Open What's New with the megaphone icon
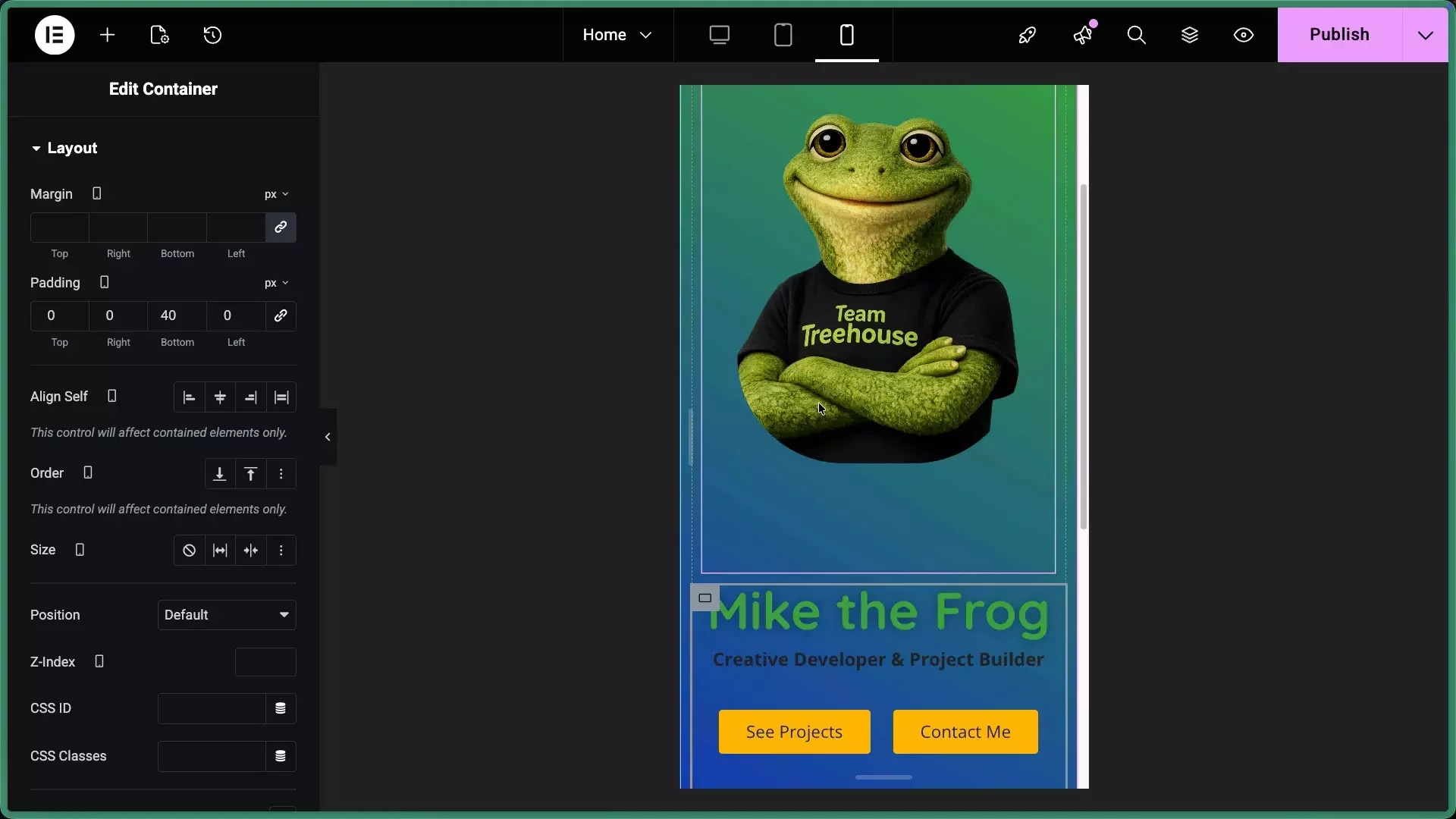Image resolution: width=1456 pixels, height=819 pixels. (x=1083, y=35)
